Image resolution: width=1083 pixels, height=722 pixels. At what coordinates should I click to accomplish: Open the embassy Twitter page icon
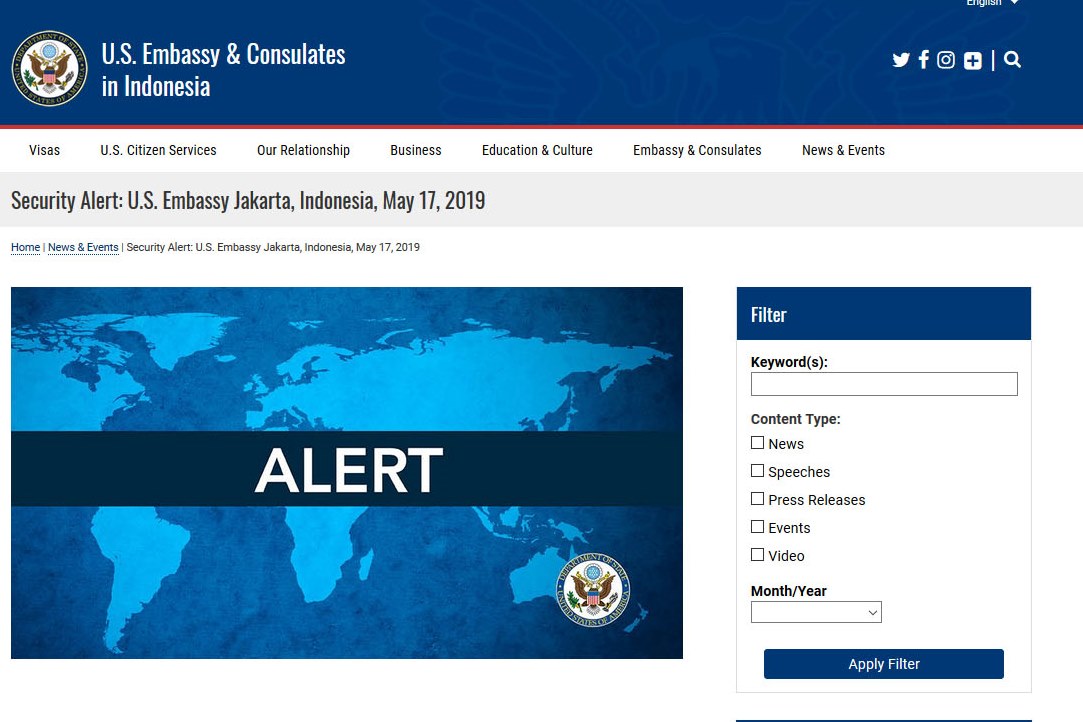[901, 60]
